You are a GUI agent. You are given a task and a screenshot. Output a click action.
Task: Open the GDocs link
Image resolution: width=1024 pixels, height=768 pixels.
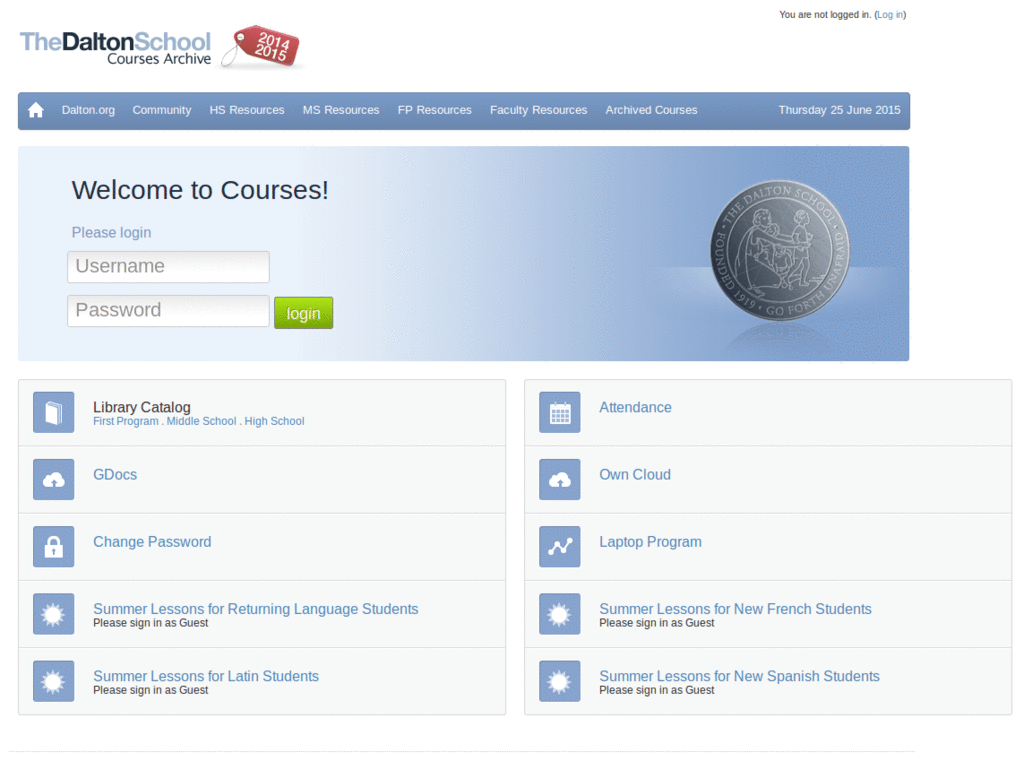coord(115,475)
